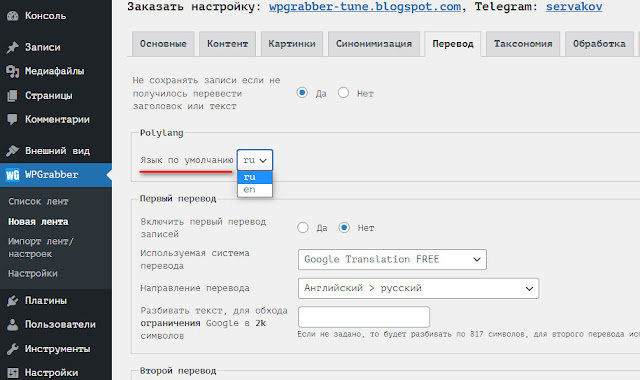
Task: Switch to the Контент tab
Action: coord(227,44)
